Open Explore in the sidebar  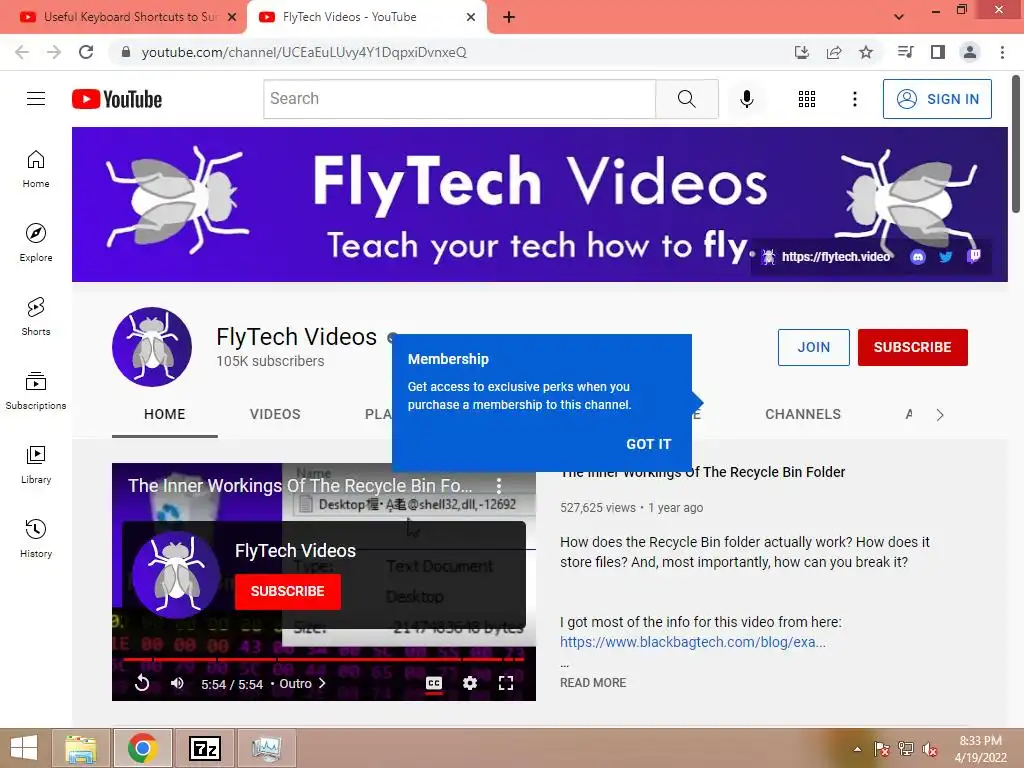(36, 243)
